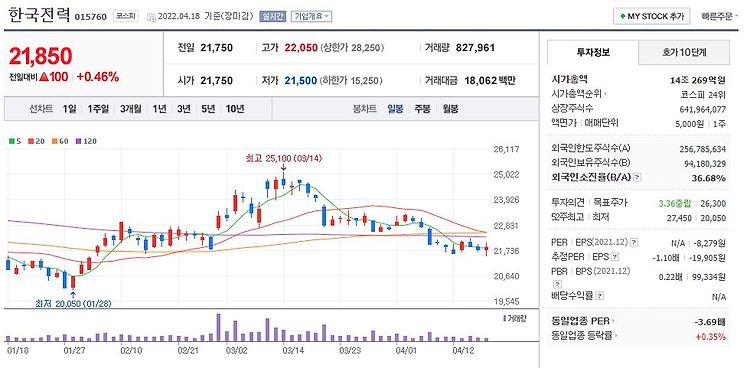Select the 3개월 line chart period

(x=131, y=109)
